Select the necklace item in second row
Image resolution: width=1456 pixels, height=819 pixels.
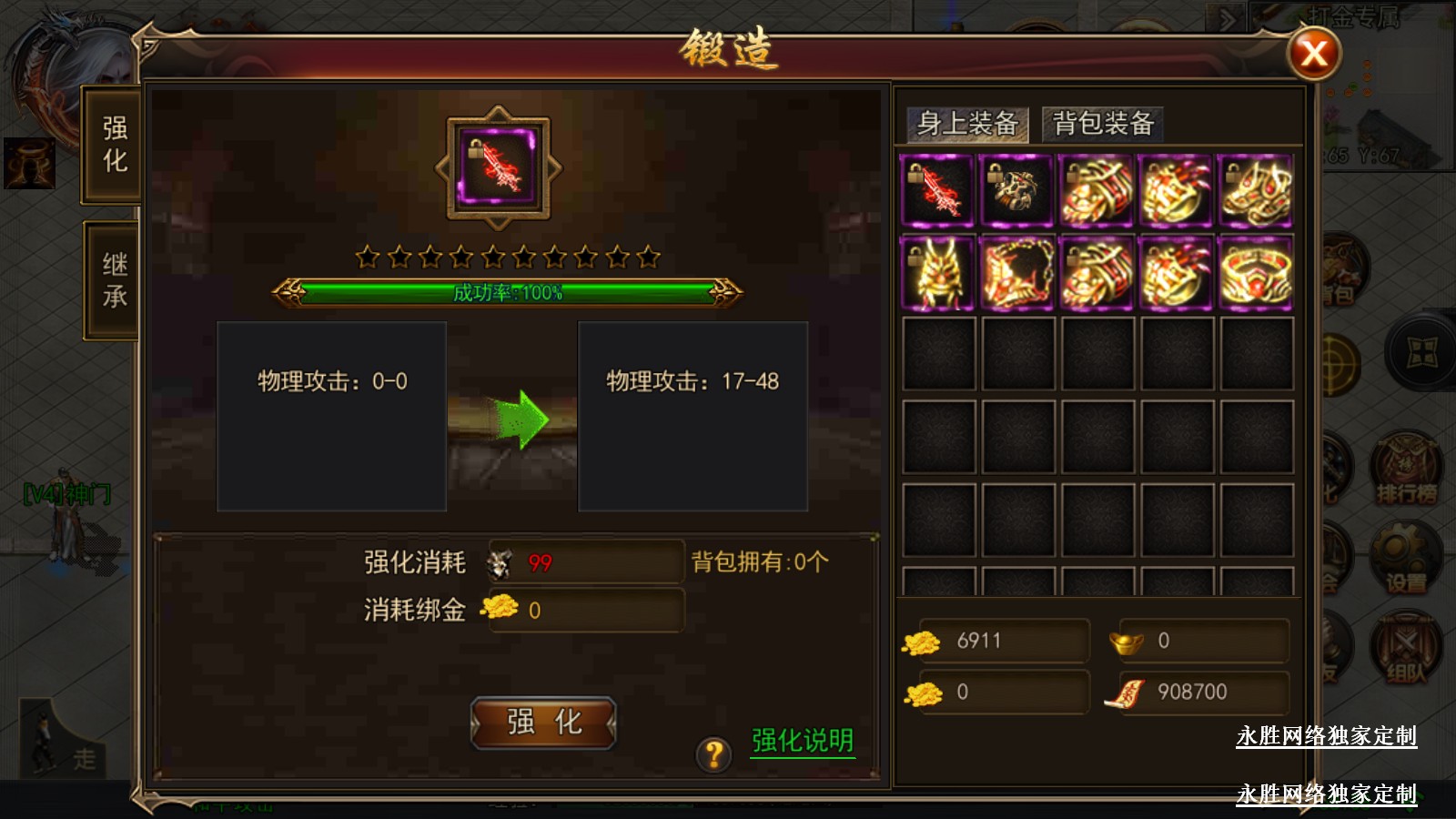click(1017, 273)
